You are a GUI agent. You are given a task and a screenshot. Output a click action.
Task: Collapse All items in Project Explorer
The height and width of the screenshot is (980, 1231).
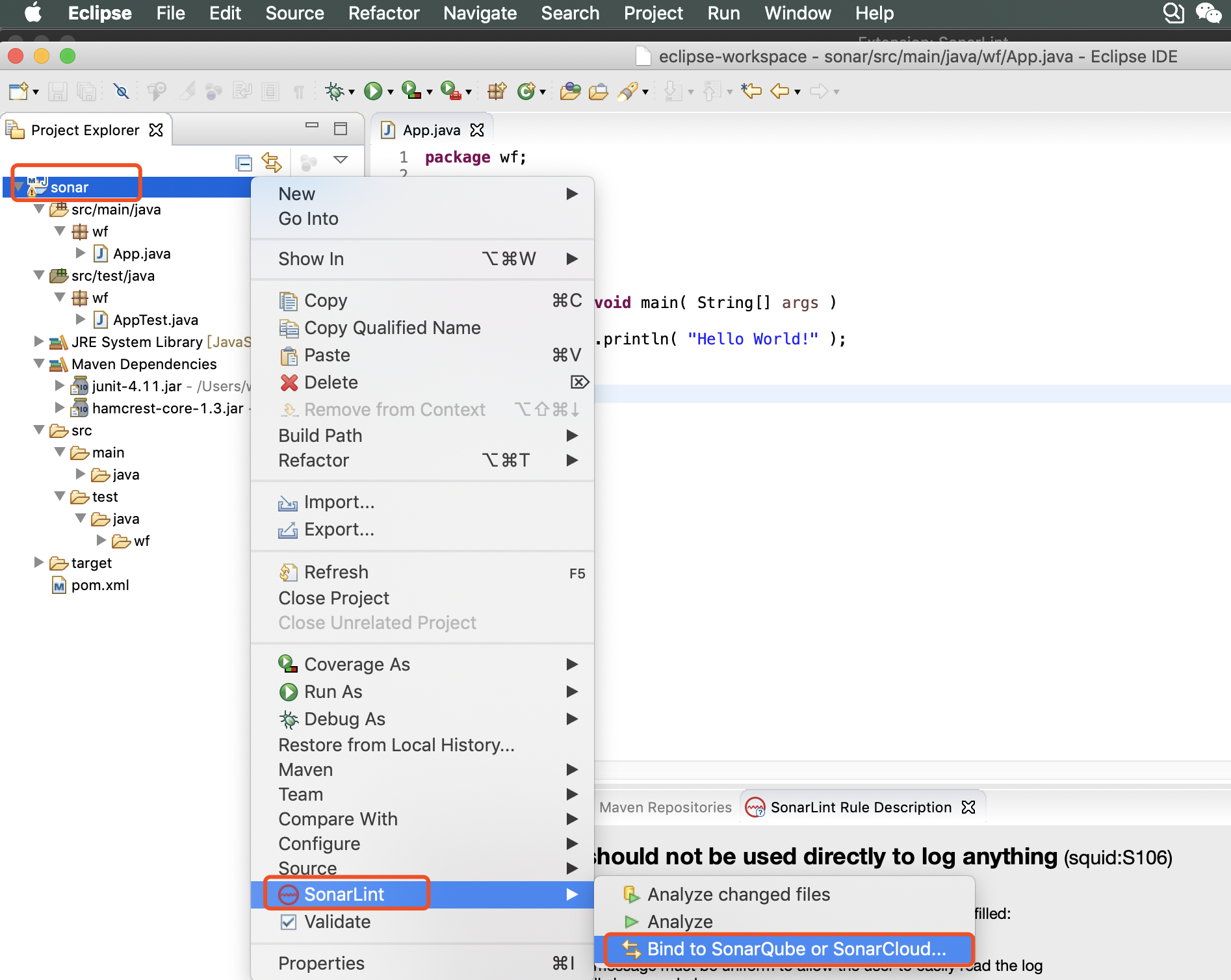click(x=242, y=162)
